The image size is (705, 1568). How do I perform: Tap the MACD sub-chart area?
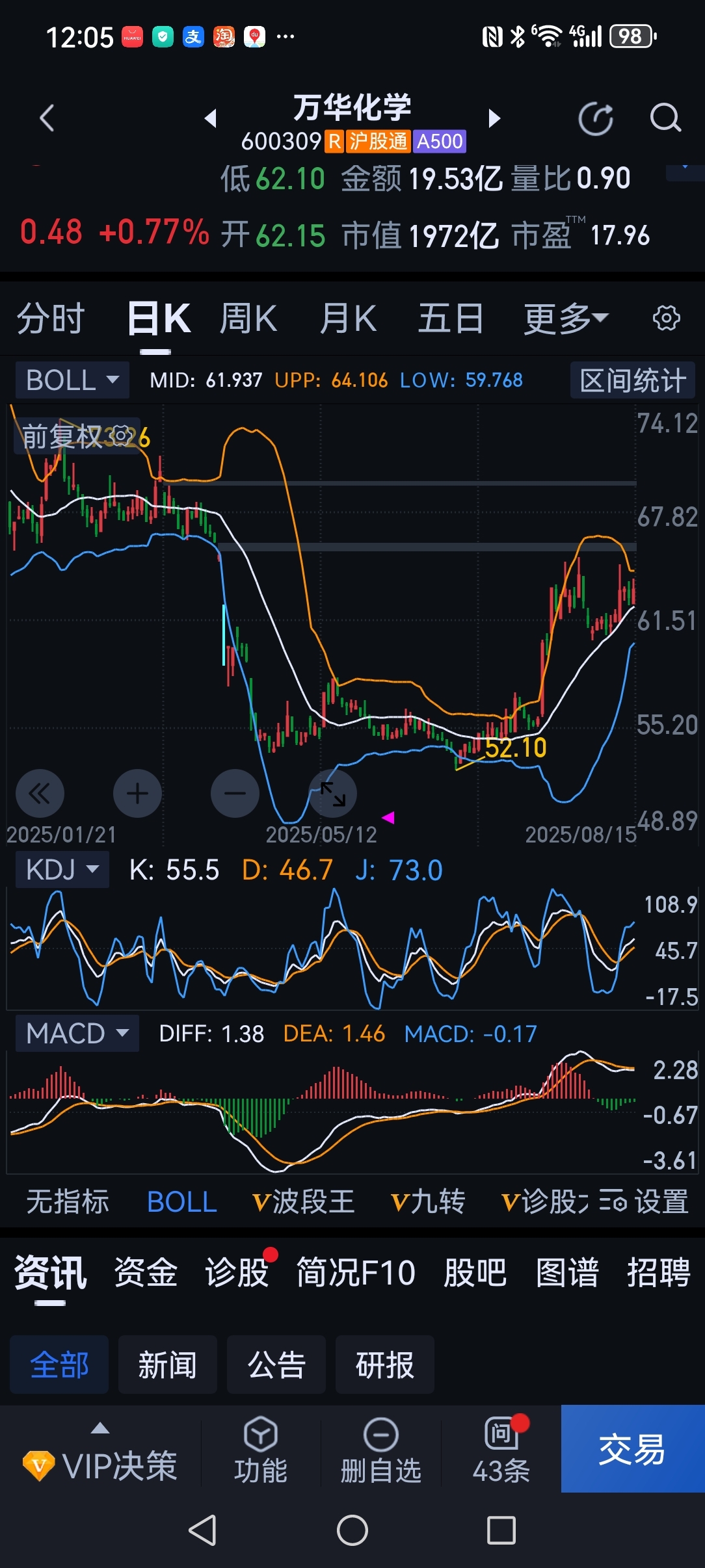click(x=322, y=1112)
